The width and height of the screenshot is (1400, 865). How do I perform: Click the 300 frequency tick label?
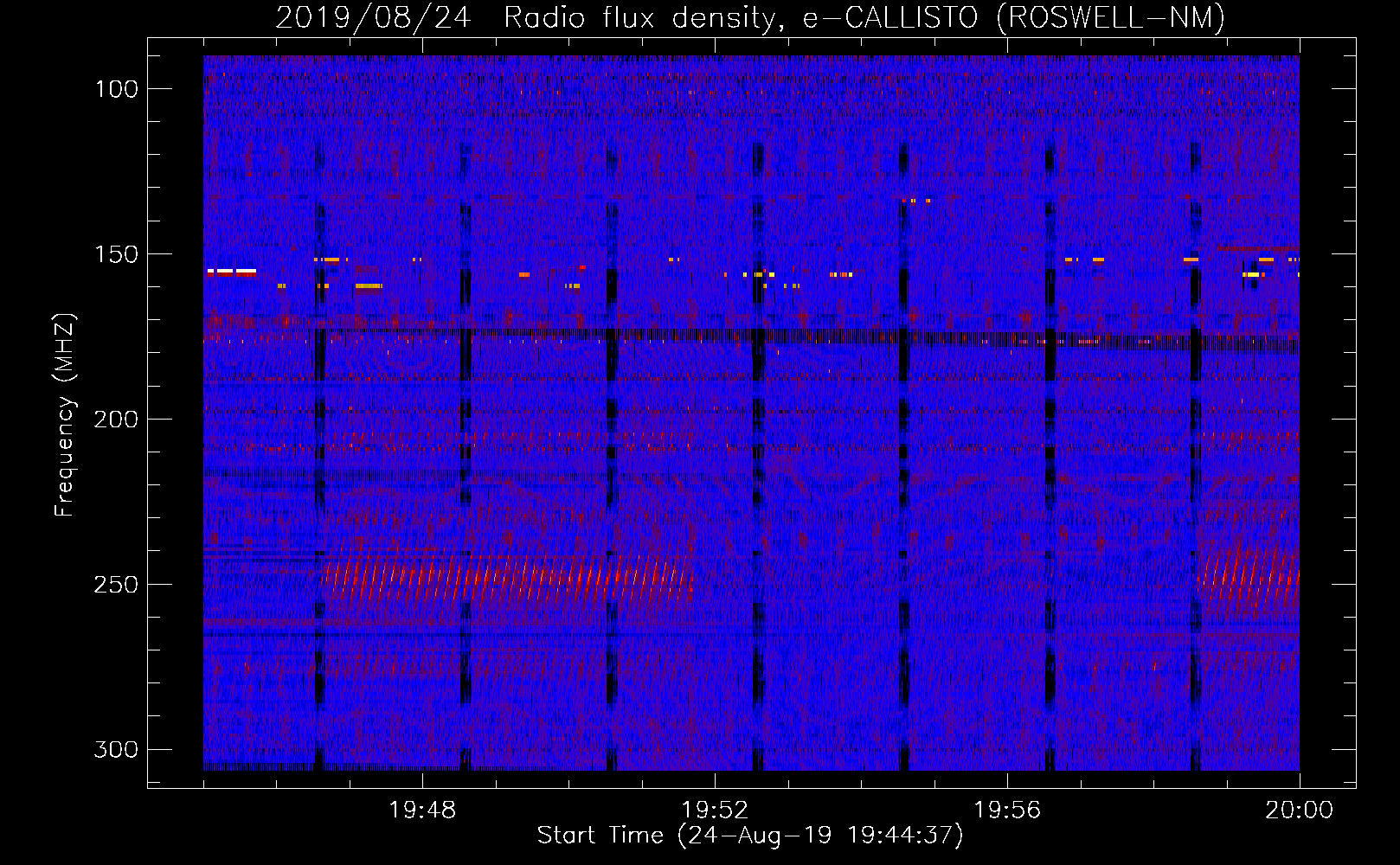(116, 750)
